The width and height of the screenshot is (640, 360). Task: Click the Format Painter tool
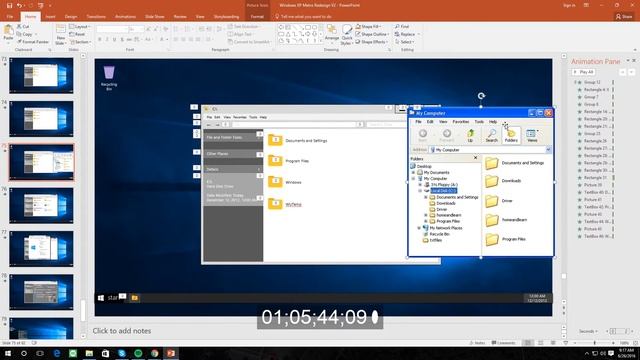33,42
